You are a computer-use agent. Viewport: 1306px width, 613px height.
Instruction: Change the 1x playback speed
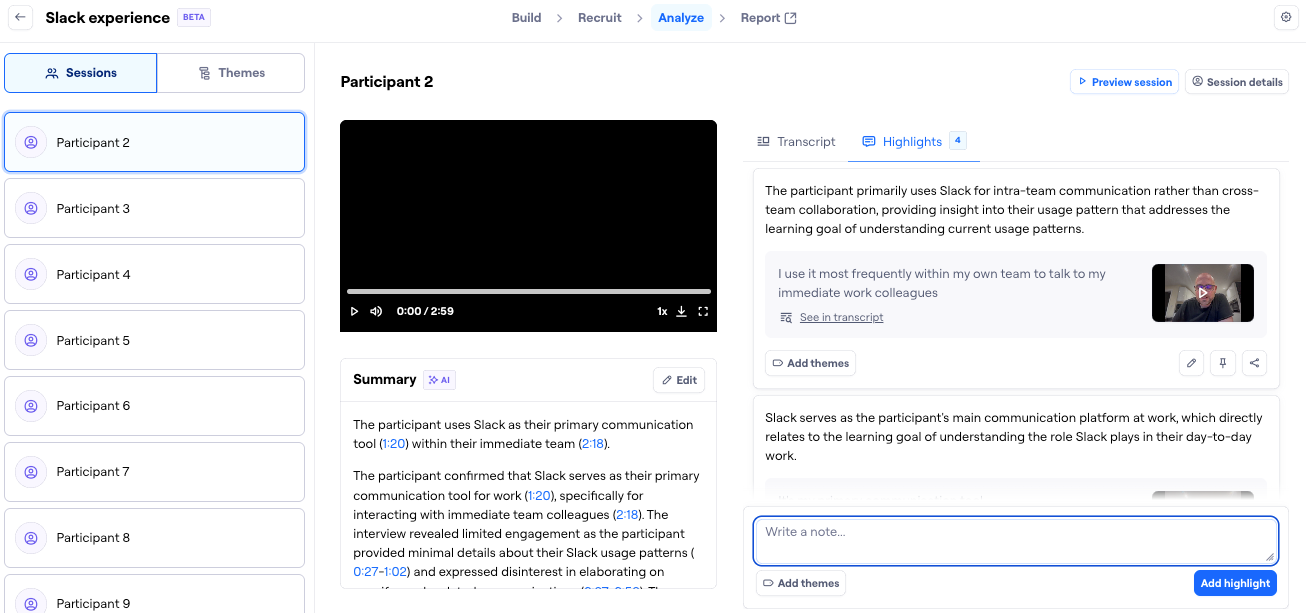[662, 311]
